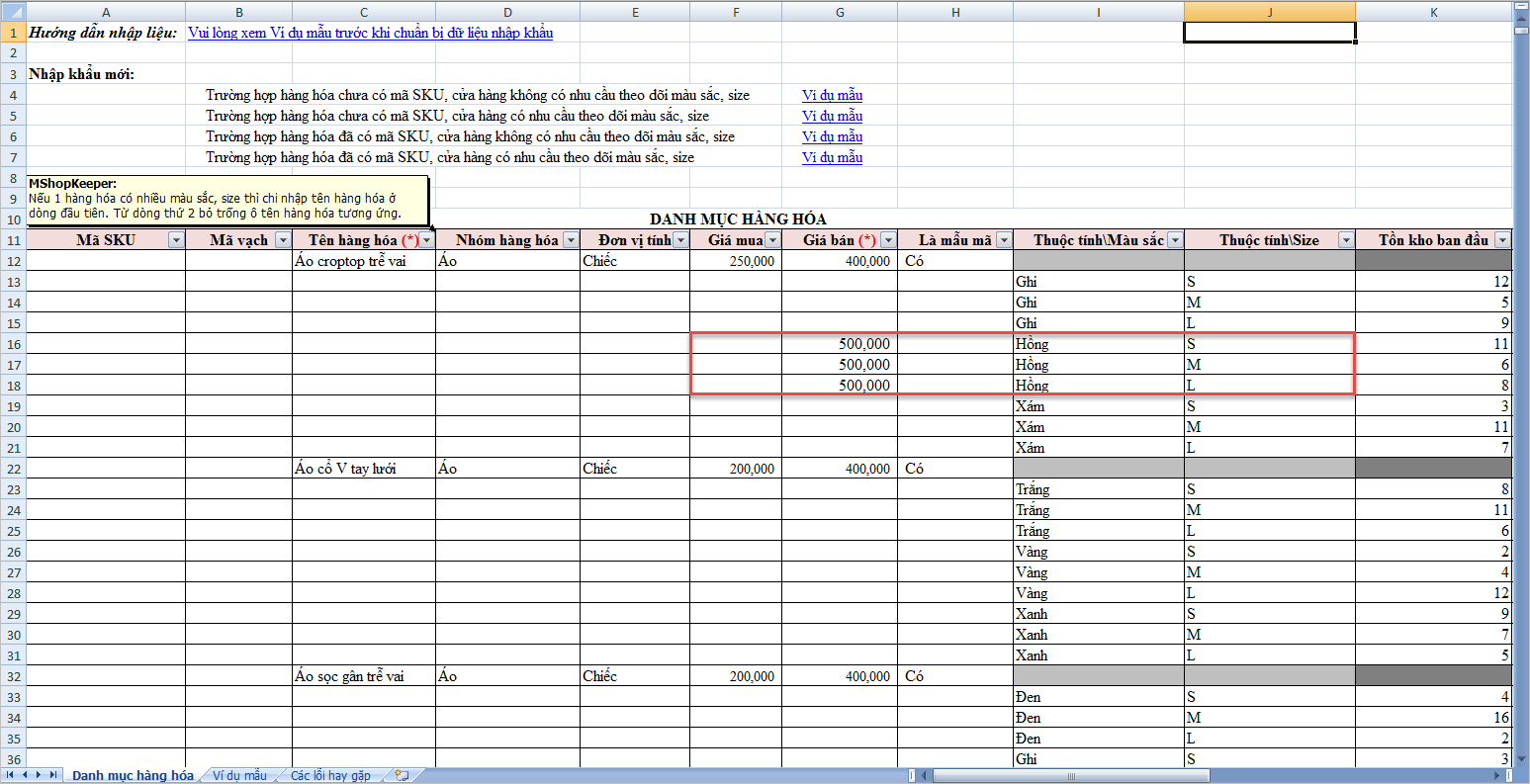This screenshot has width=1530, height=784.
Task: Switch to the Ví dụ mẫu sheet tab
Action: click(239, 776)
